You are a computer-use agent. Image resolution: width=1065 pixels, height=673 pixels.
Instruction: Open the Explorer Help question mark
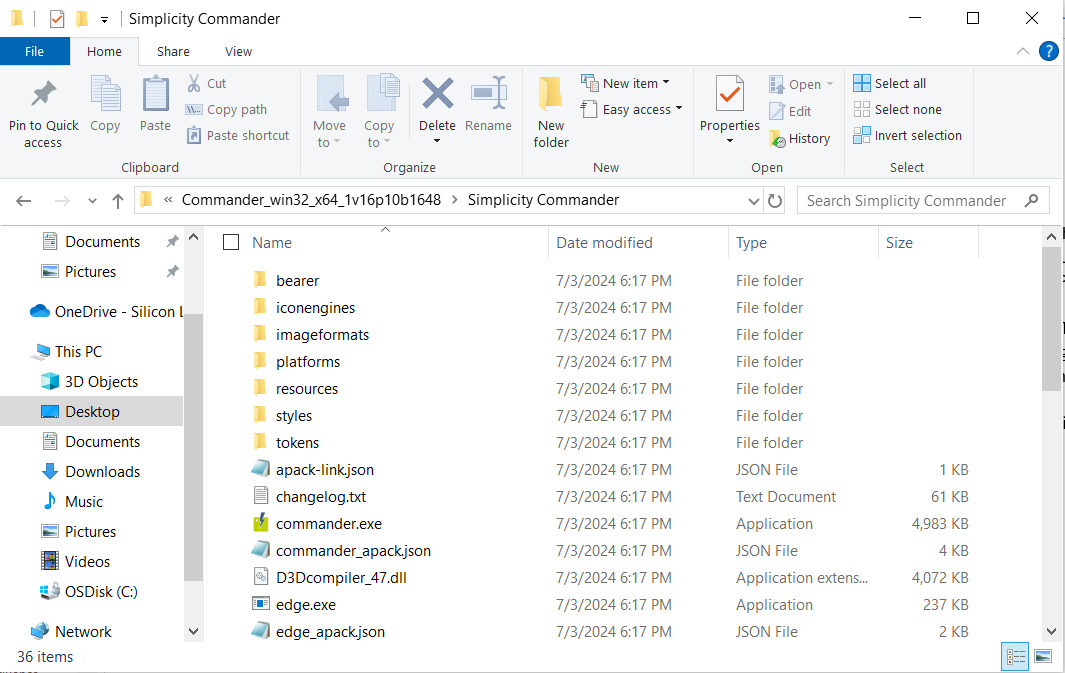click(x=1048, y=51)
